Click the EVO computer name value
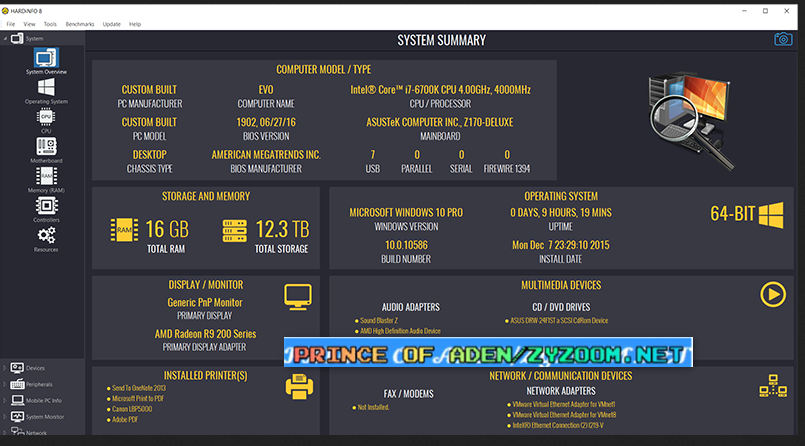 click(266, 90)
